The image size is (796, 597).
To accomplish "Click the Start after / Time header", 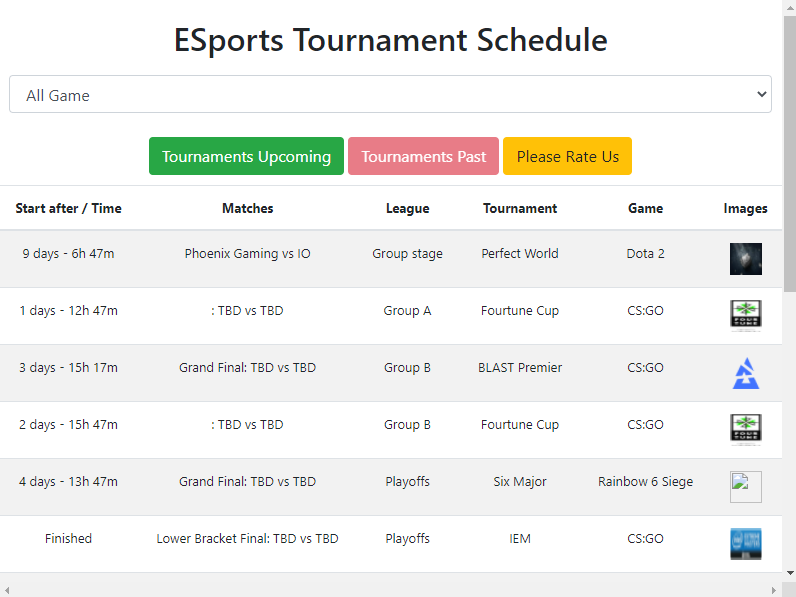I will click(68, 209).
